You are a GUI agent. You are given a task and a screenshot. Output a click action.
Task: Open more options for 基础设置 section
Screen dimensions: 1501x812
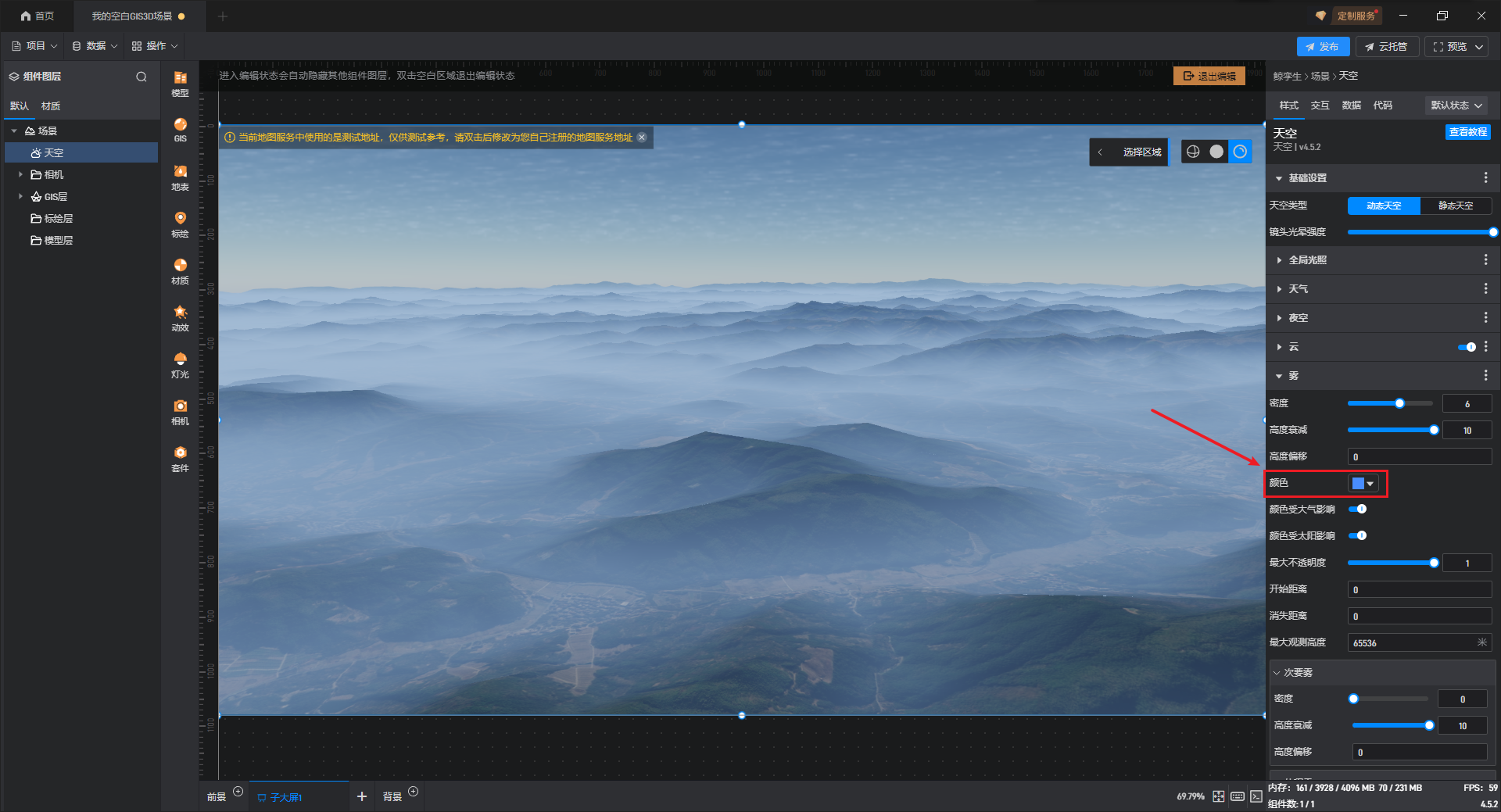(1486, 178)
